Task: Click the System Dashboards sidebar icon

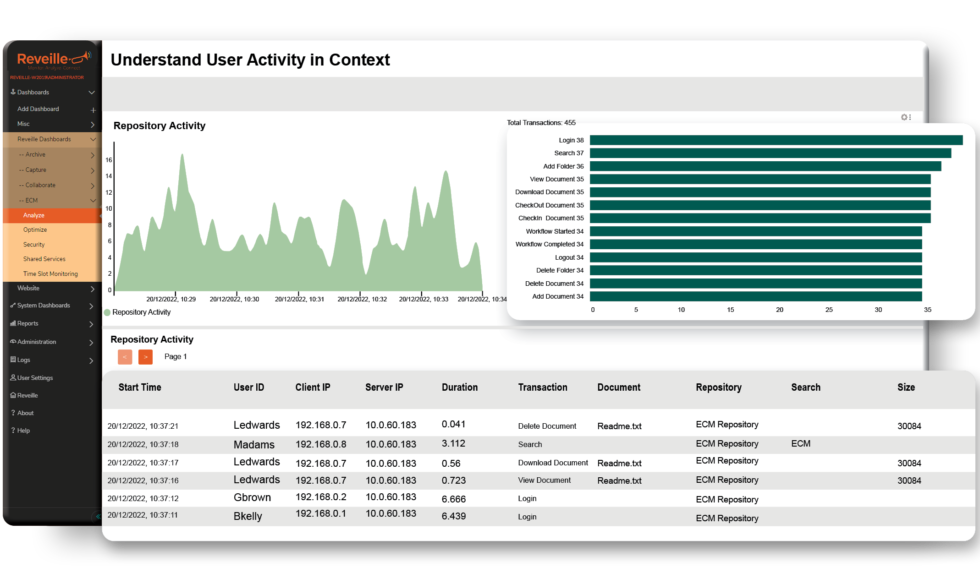Action: (x=12, y=306)
